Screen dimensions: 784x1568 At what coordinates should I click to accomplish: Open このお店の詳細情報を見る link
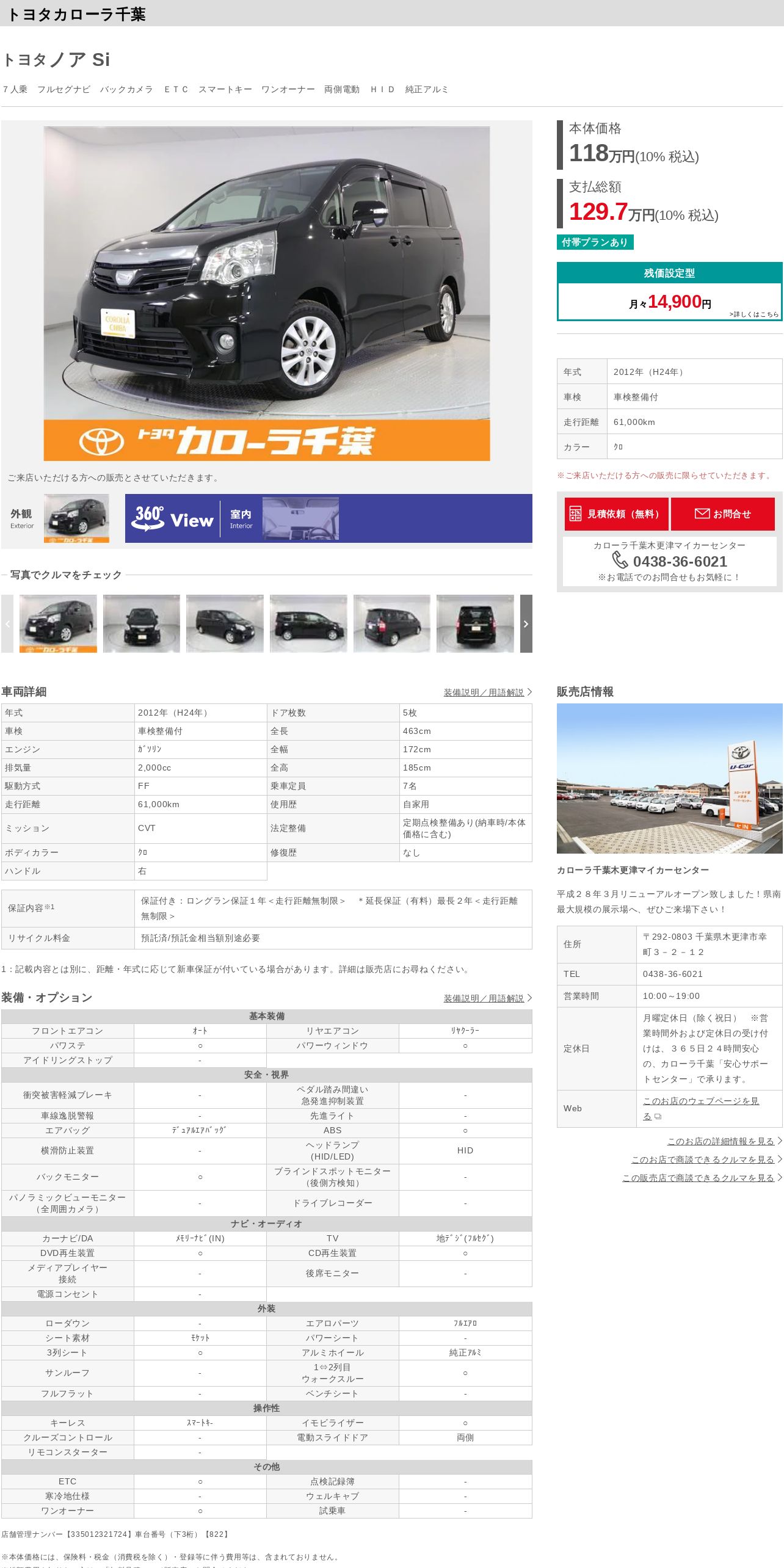(720, 1141)
